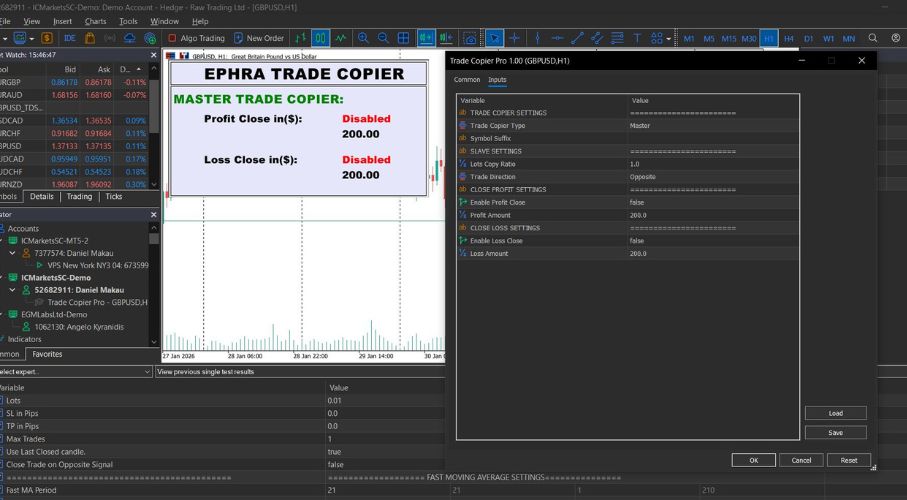Viewport: 907px width, 500px height.
Task: Toggle Algo Trading on or off
Action: click(196, 38)
